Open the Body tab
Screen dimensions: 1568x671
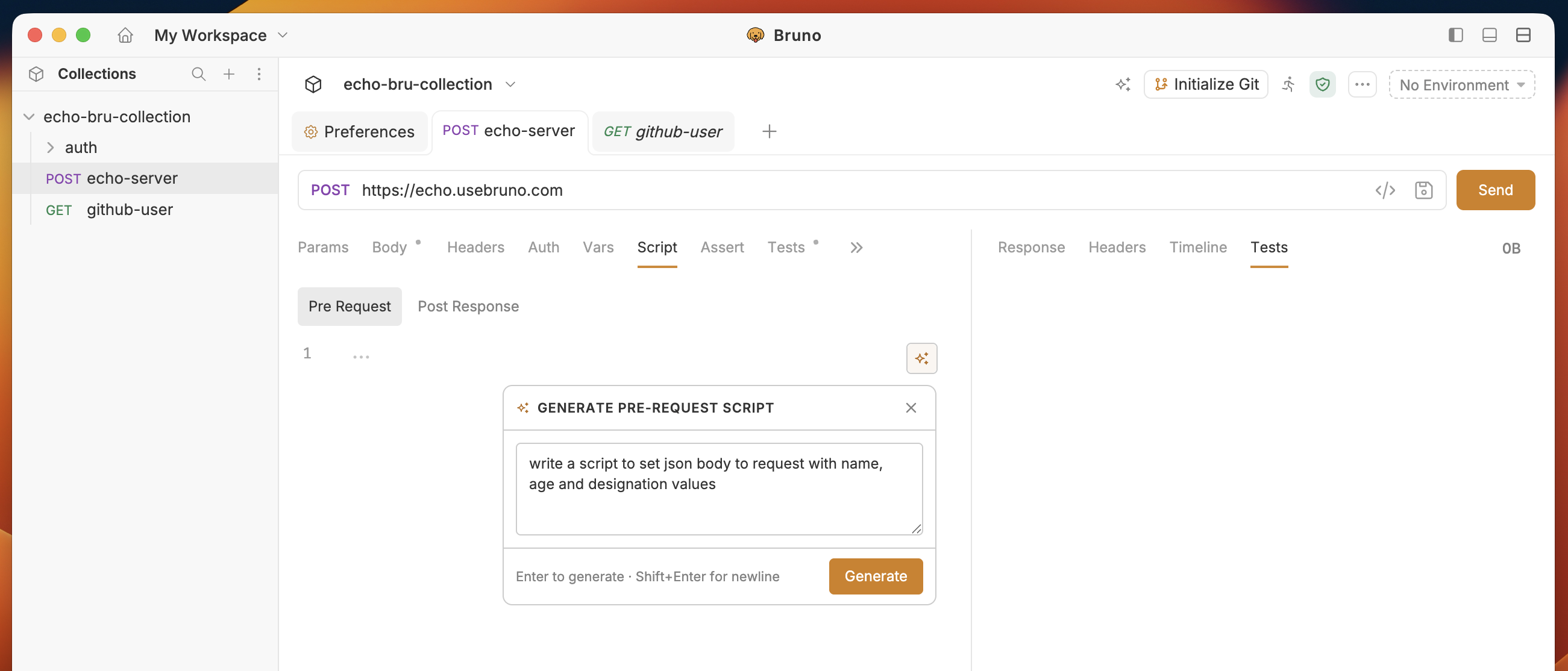click(x=389, y=247)
